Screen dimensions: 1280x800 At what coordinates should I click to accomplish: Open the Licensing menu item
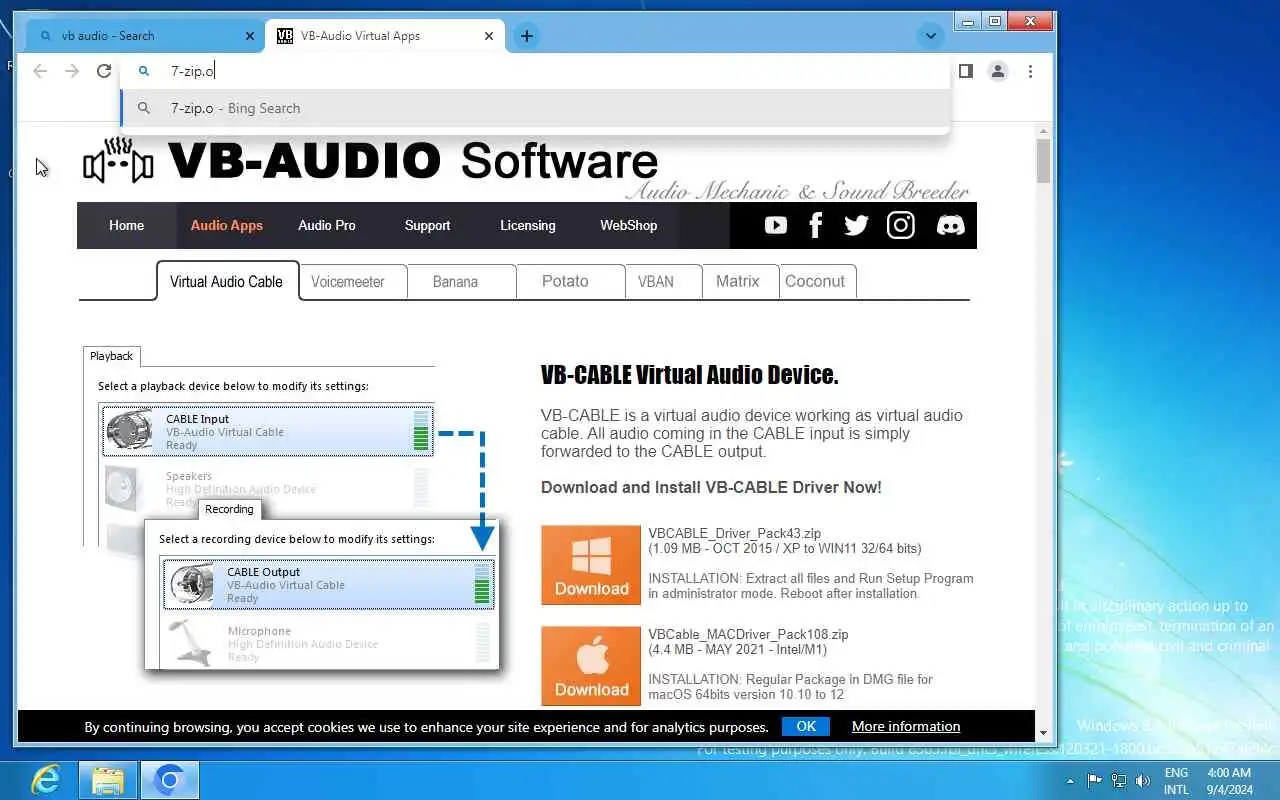point(528,225)
